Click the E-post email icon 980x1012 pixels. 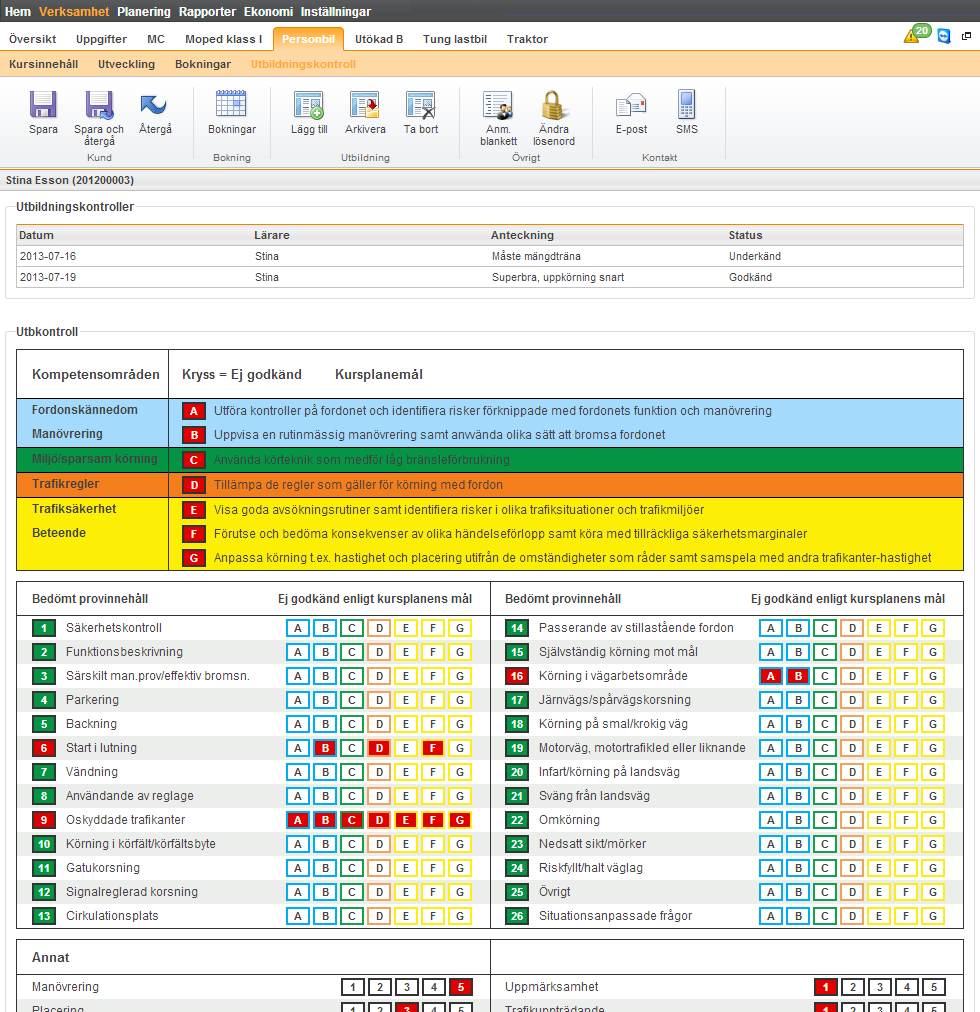tap(631, 105)
